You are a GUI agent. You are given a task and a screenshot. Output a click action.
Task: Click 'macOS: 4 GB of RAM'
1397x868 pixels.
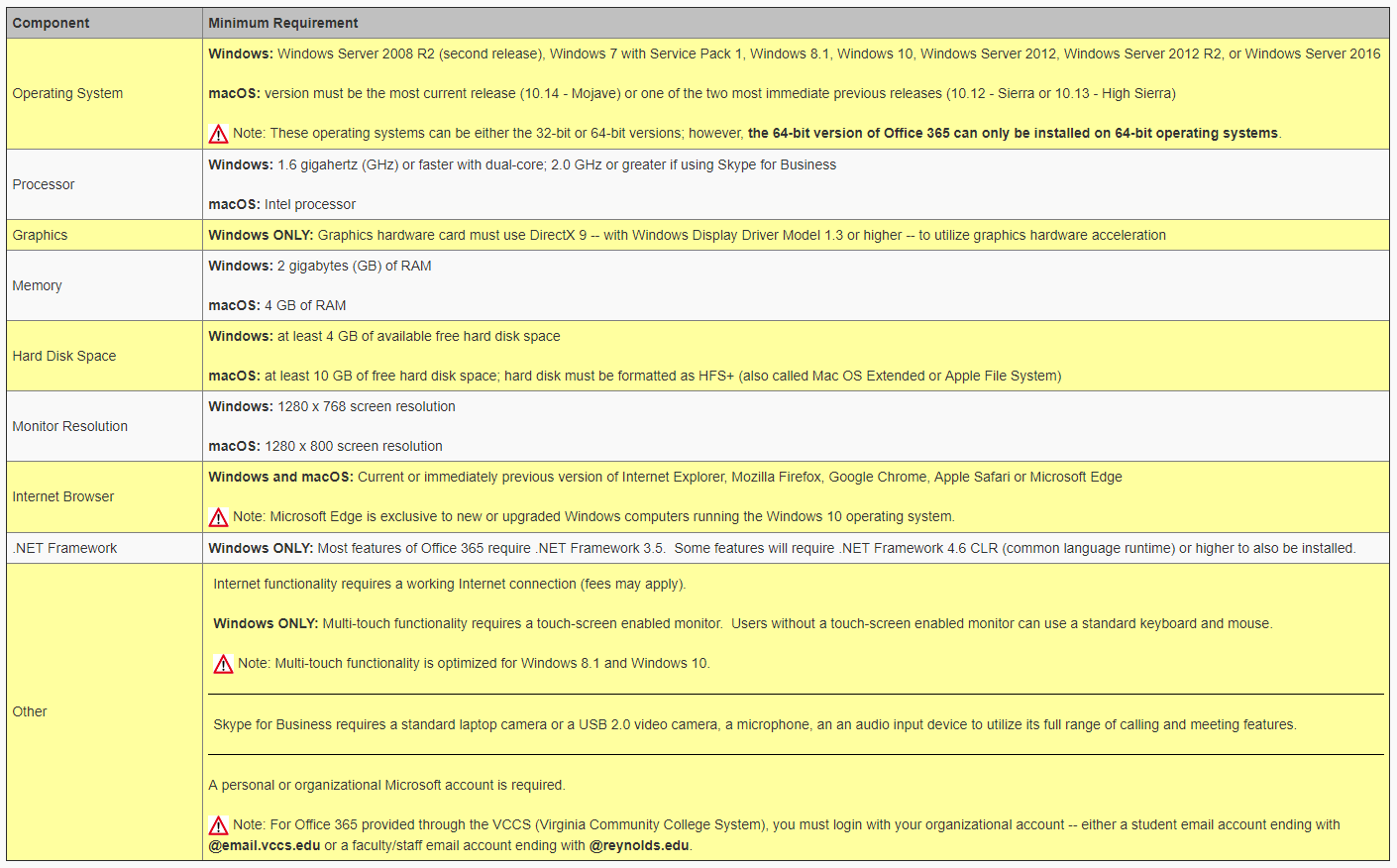(x=276, y=305)
